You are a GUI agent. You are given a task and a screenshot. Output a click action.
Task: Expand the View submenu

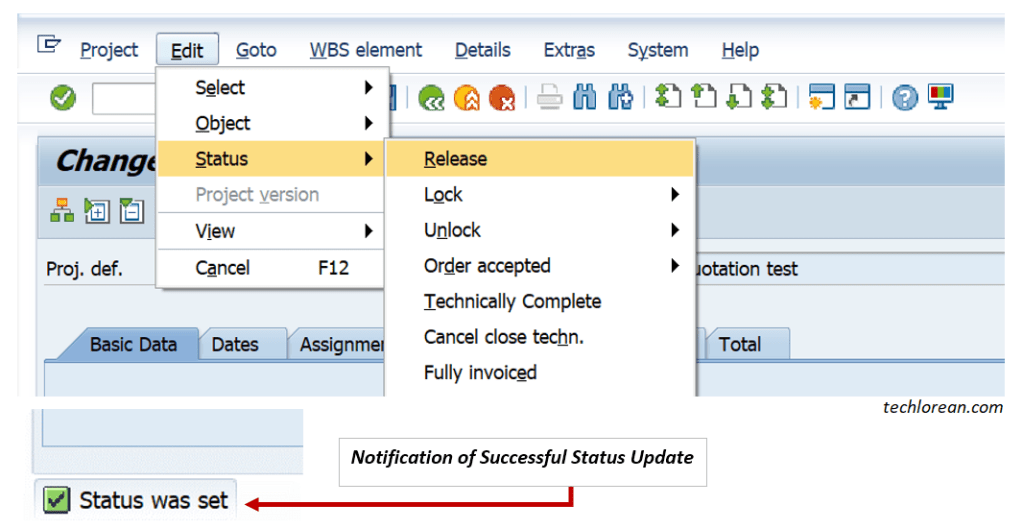pos(271,231)
